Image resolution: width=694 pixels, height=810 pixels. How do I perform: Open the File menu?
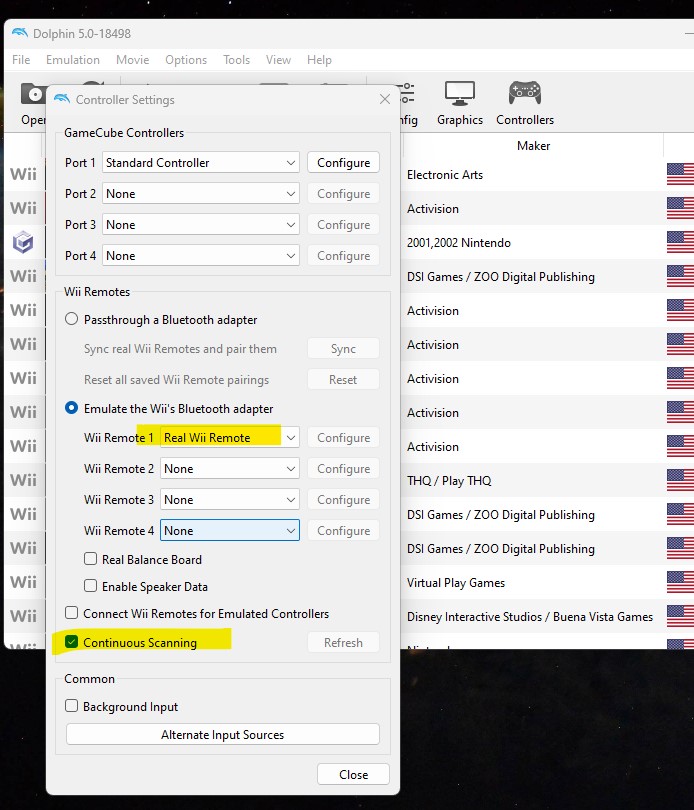click(21, 60)
